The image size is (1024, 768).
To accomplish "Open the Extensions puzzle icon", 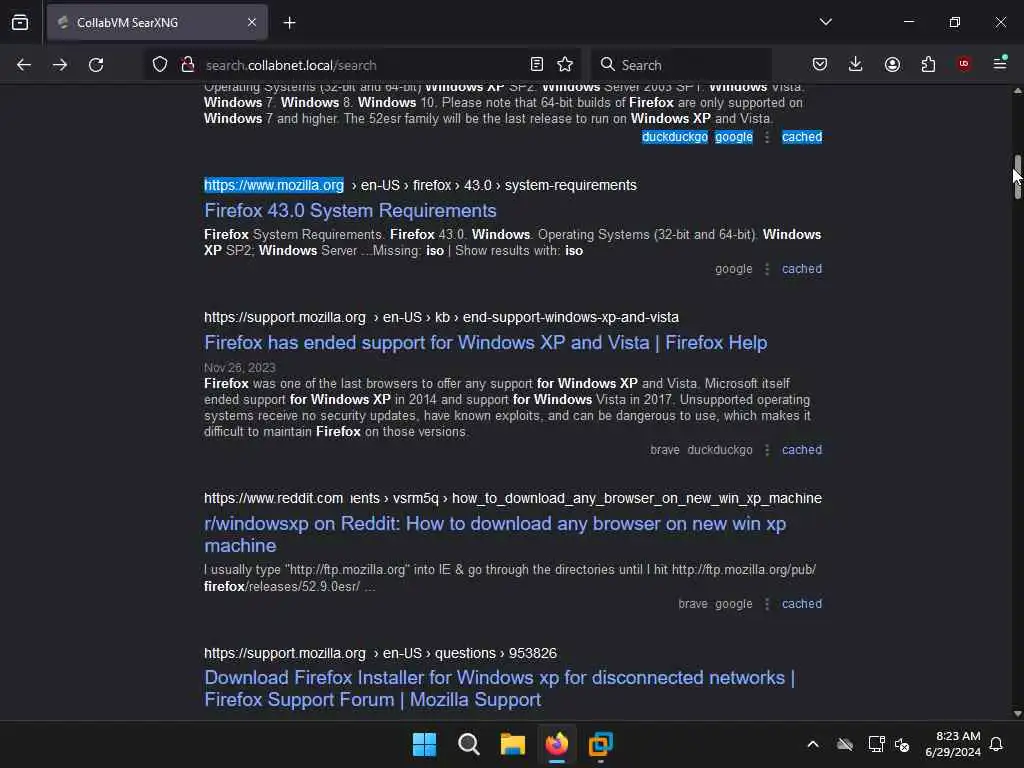I will point(928,64).
